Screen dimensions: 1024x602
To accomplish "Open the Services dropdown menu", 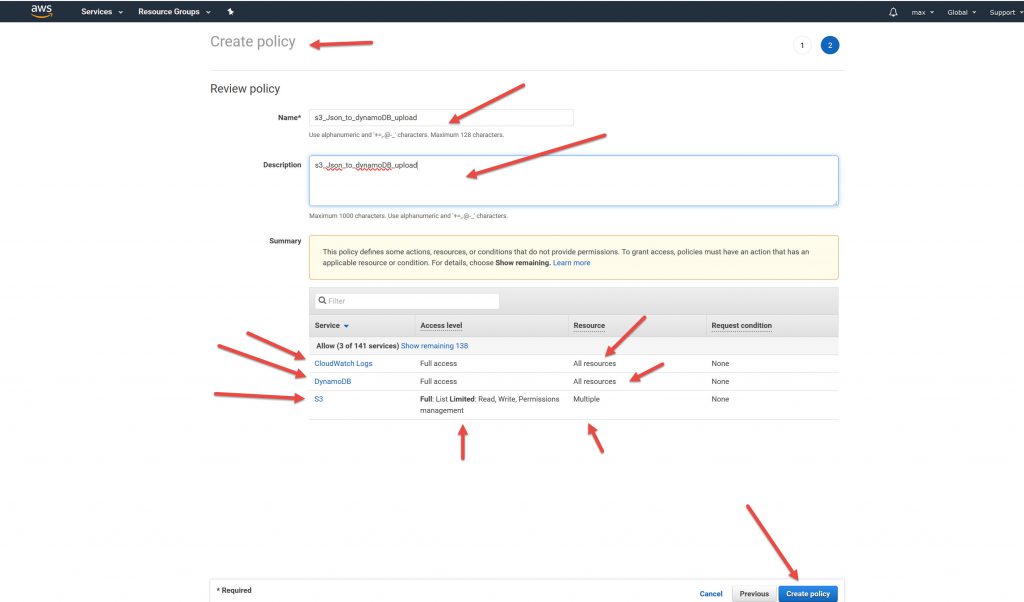I will point(102,12).
